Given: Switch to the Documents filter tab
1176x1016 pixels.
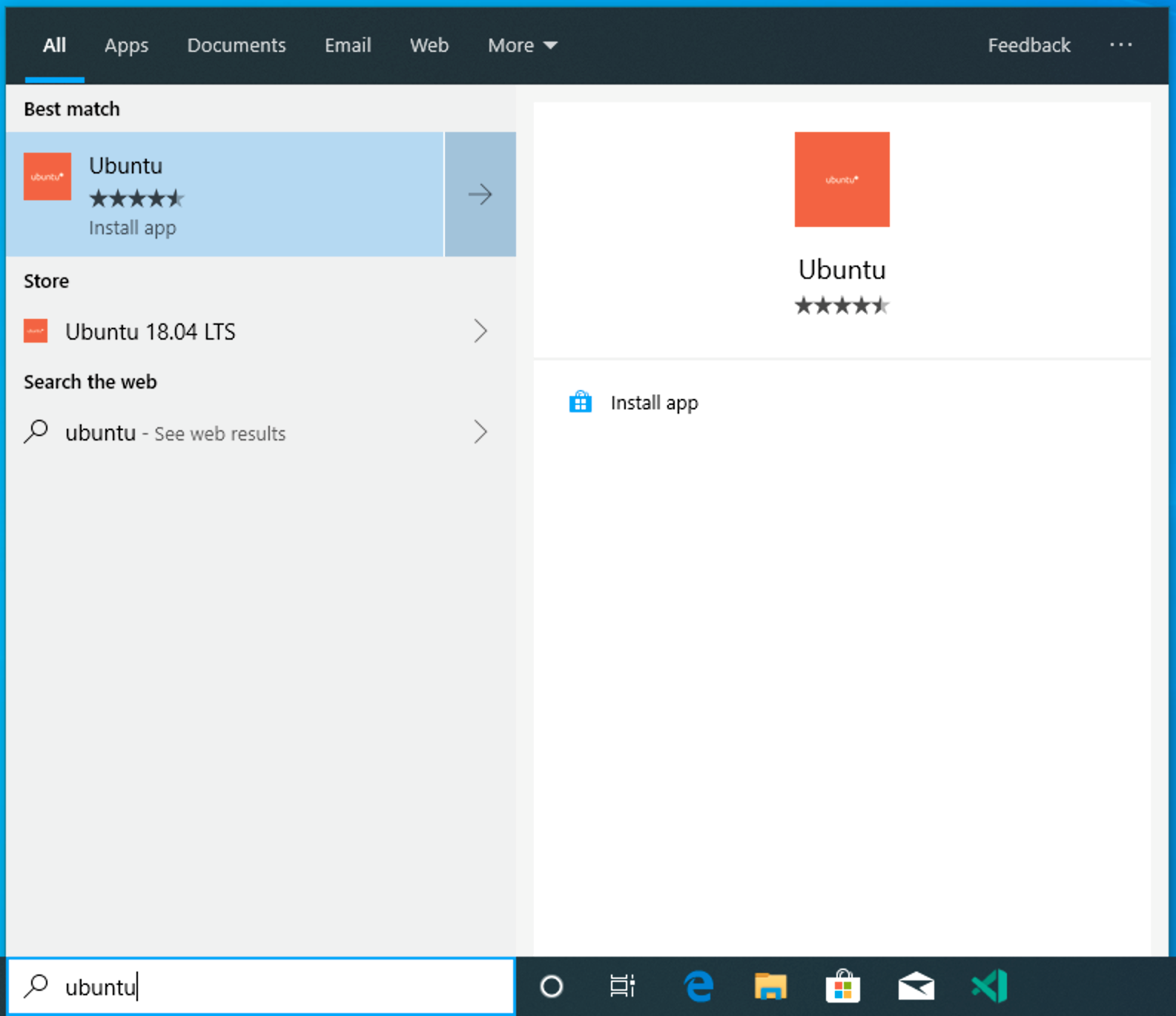Looking at the screenshot, I should (236, 45).
